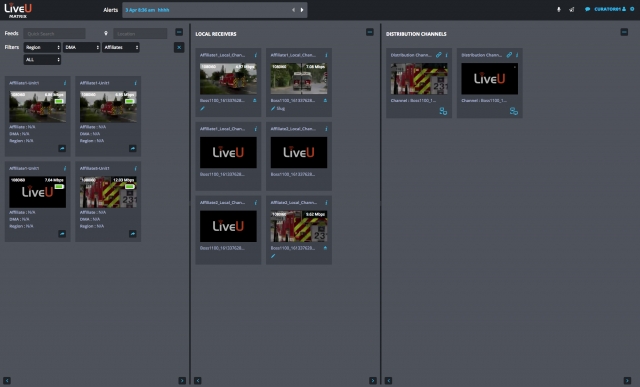Click share arrow on first Affiliate1-Unit1 feed card
This screenshot has height=387, width=640.
tap(62, 149)
